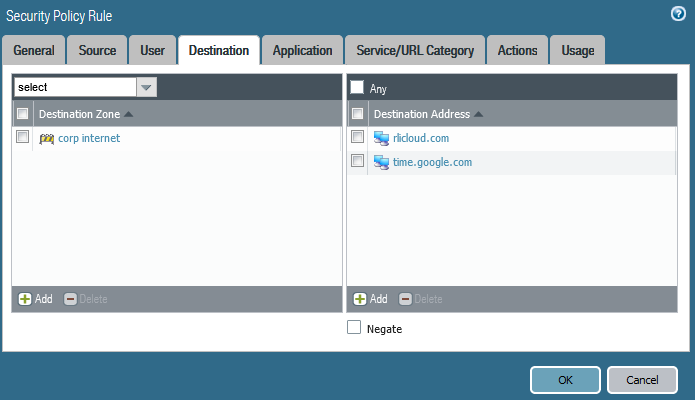Open the corp internet zone link
The width and height of the screenshot is (695, 400).
coord(89,138)
